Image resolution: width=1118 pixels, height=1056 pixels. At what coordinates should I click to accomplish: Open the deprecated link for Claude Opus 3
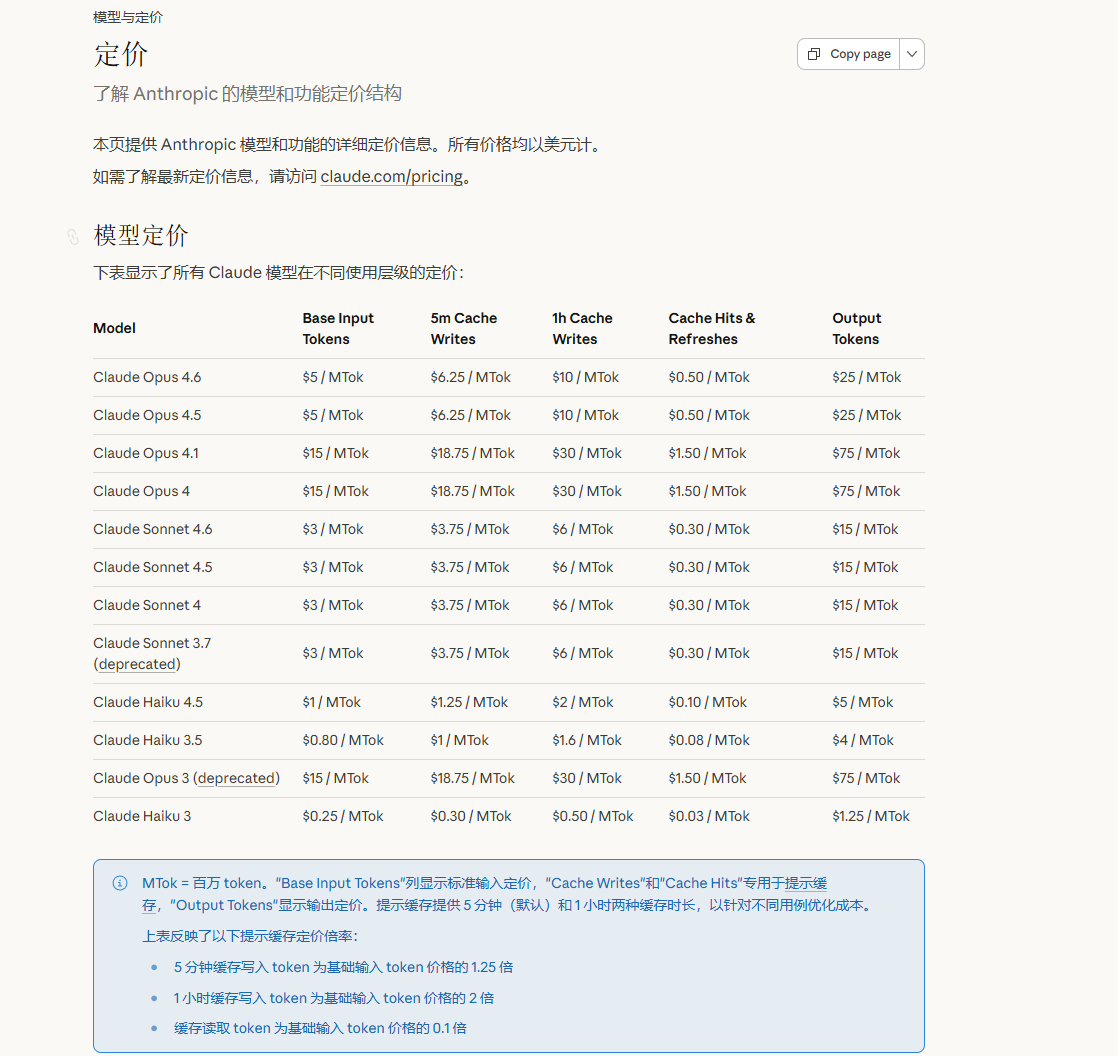pos(237,778)
